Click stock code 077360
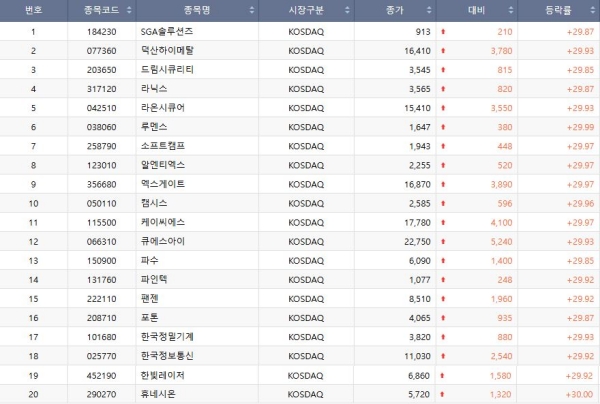This screenshot has width=600, height=404. click(x=101, y=51)
